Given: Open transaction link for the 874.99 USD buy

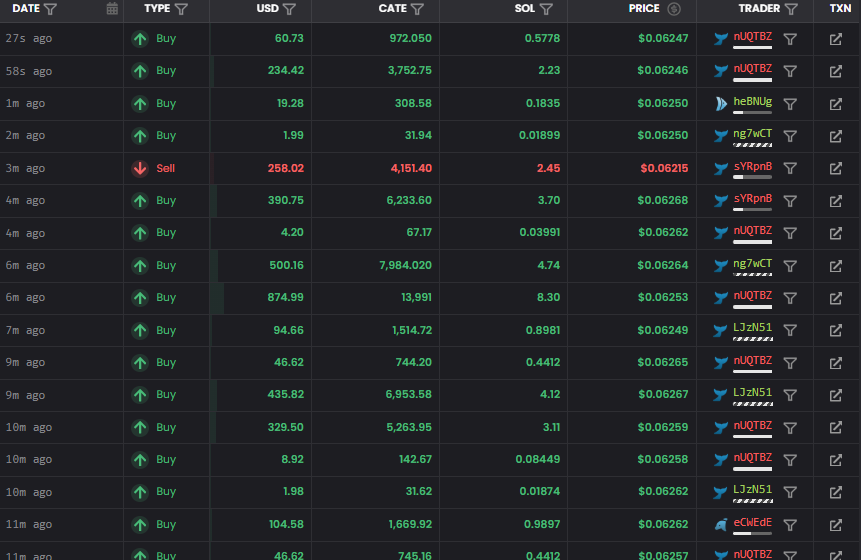Looking at the screenshot, I should [x=836, y=298].
